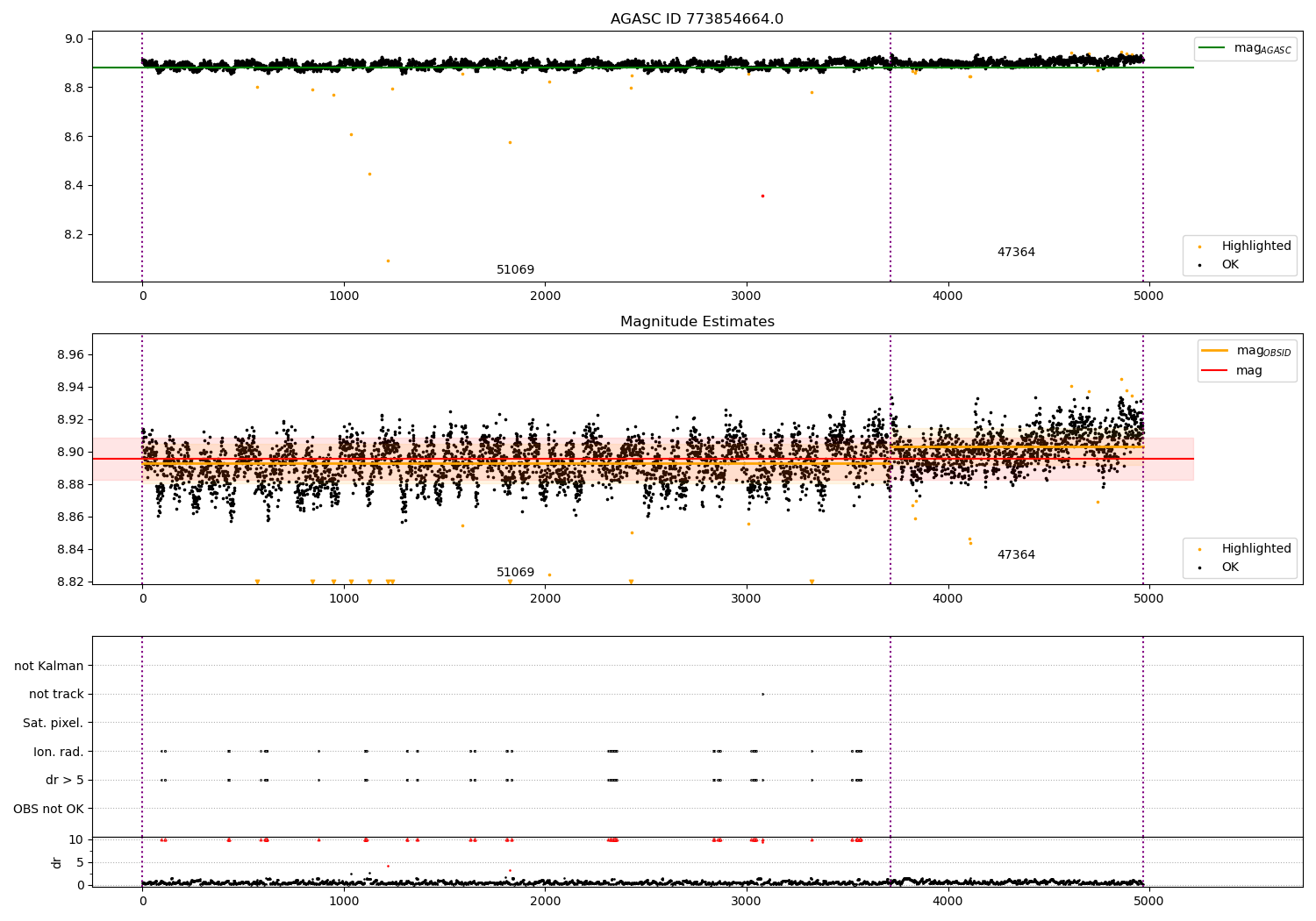Screen dimensions: 1316x921
Task: Click the '47364' label in Magnitude Estimates plot
Action: 1016,555
